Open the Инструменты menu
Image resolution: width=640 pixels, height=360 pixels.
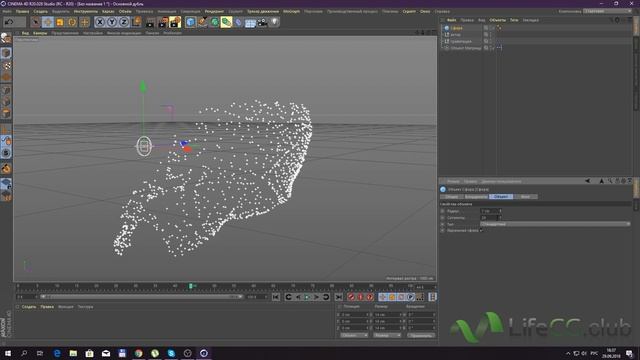pyautogui.click(x=86, y=11)
